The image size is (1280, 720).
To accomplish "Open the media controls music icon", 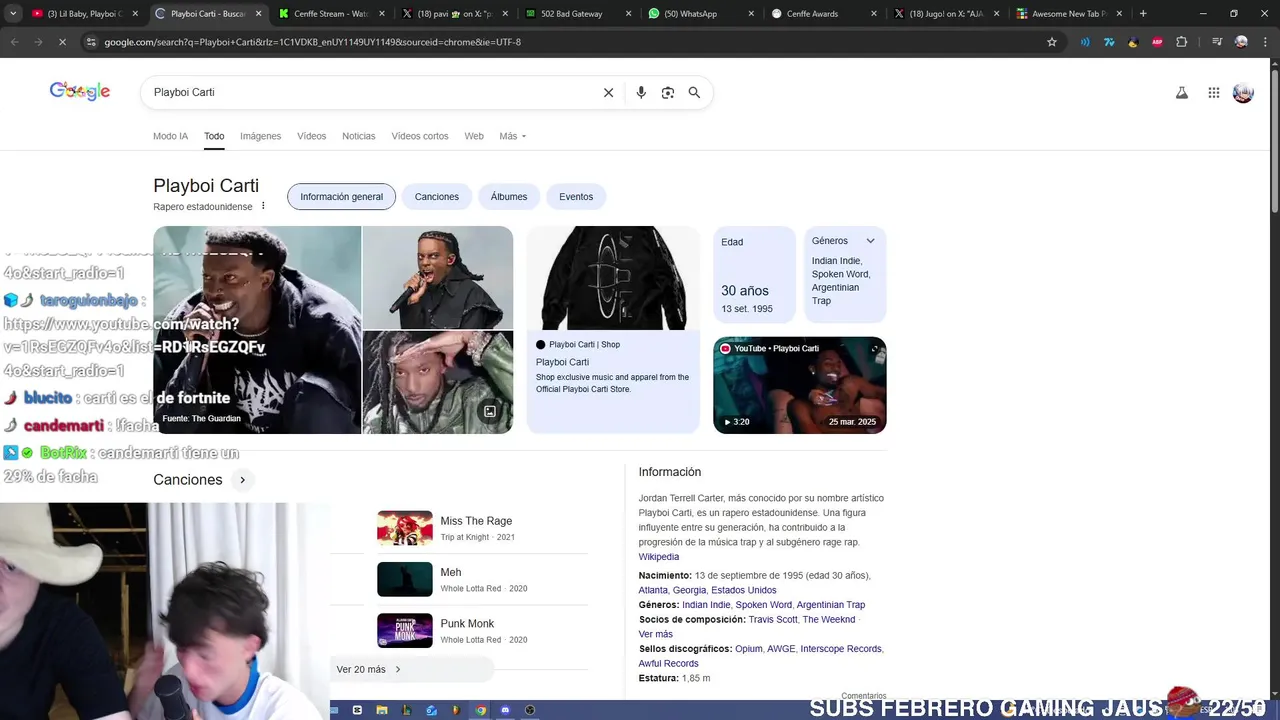I will coord(1216,42).
